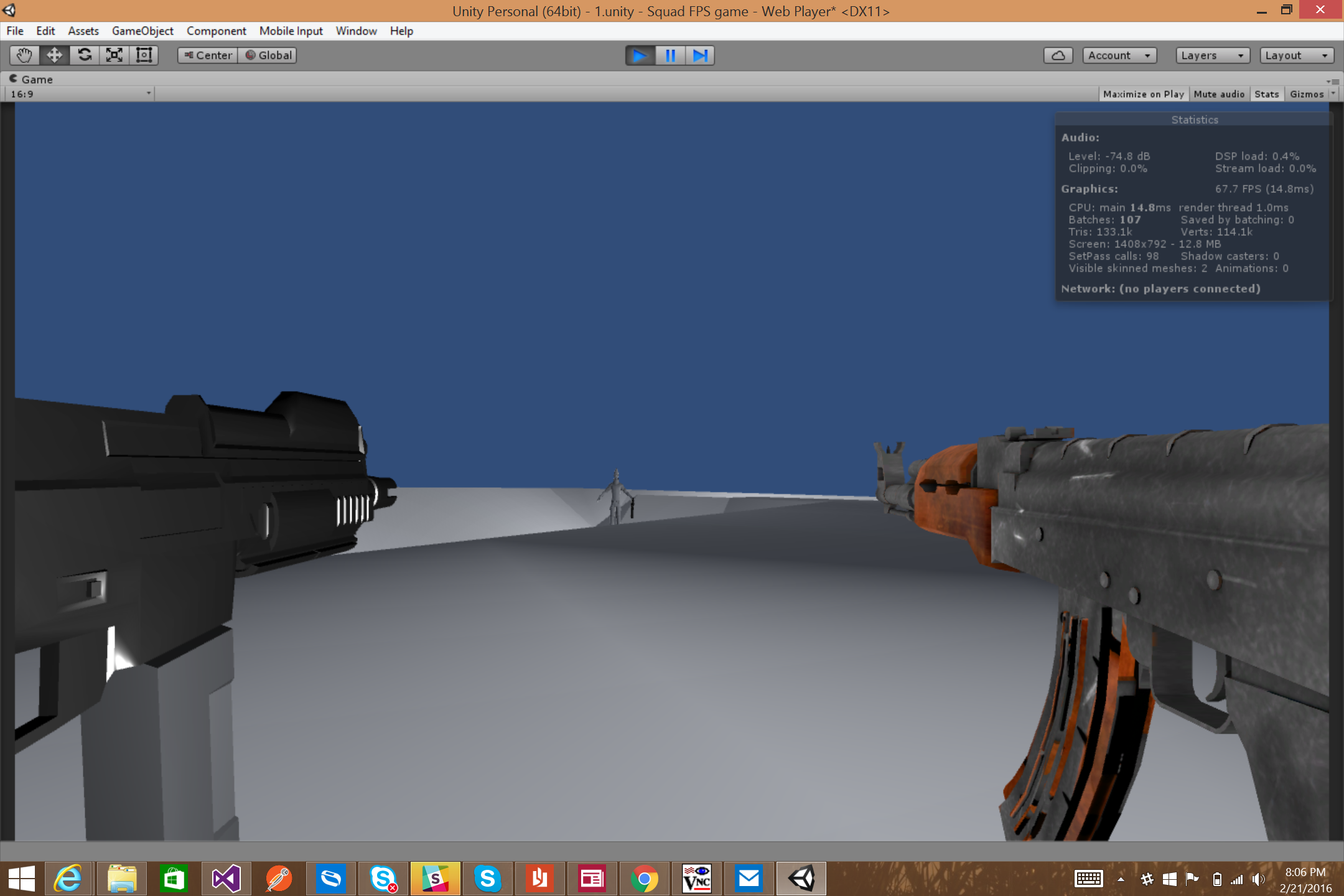Click the 'Network: (no players connected)' text
The height and width of the screenshot is (896, 1344).
click(1160, 289)
